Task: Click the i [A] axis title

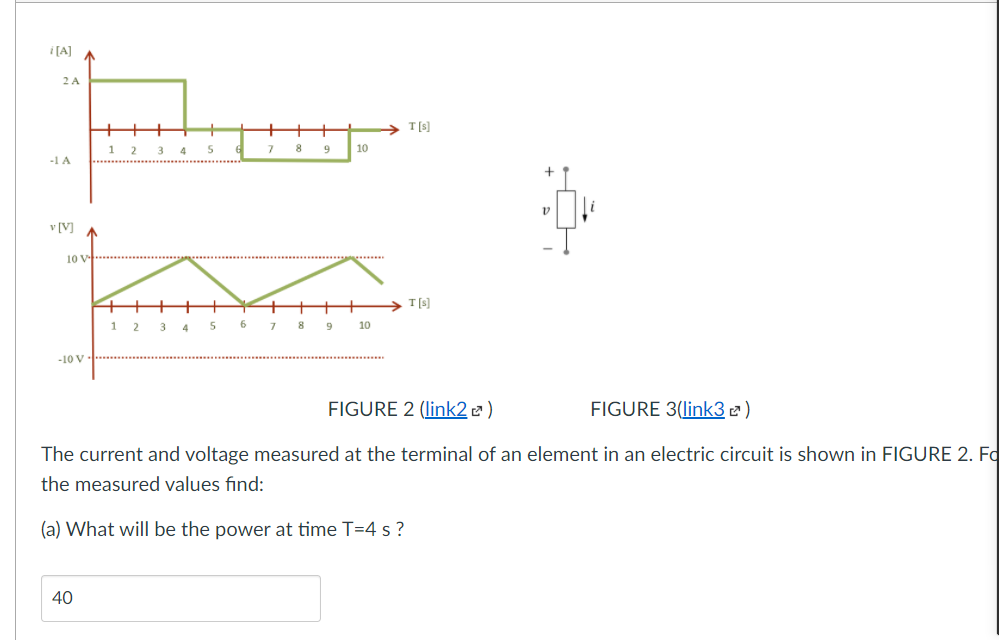Action: click(61, 51)
